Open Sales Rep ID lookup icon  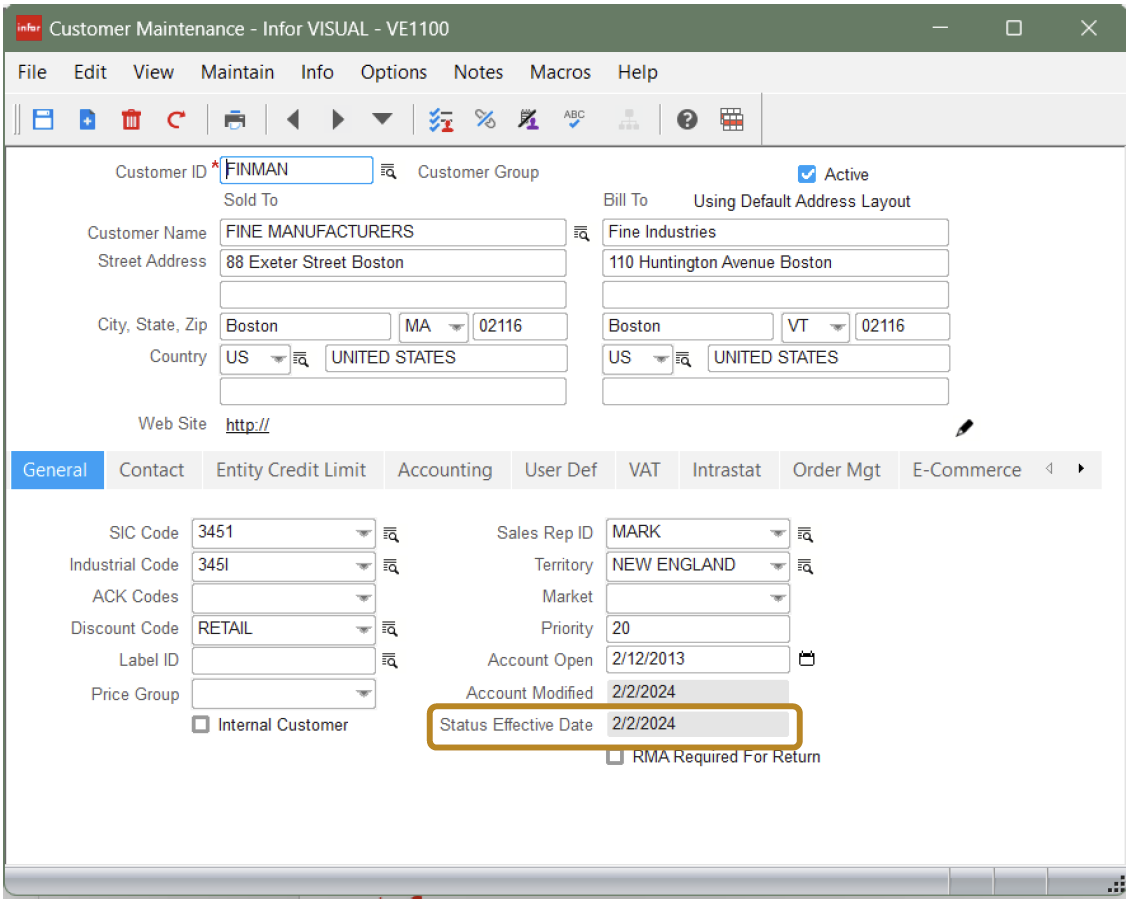pos(805,535)
